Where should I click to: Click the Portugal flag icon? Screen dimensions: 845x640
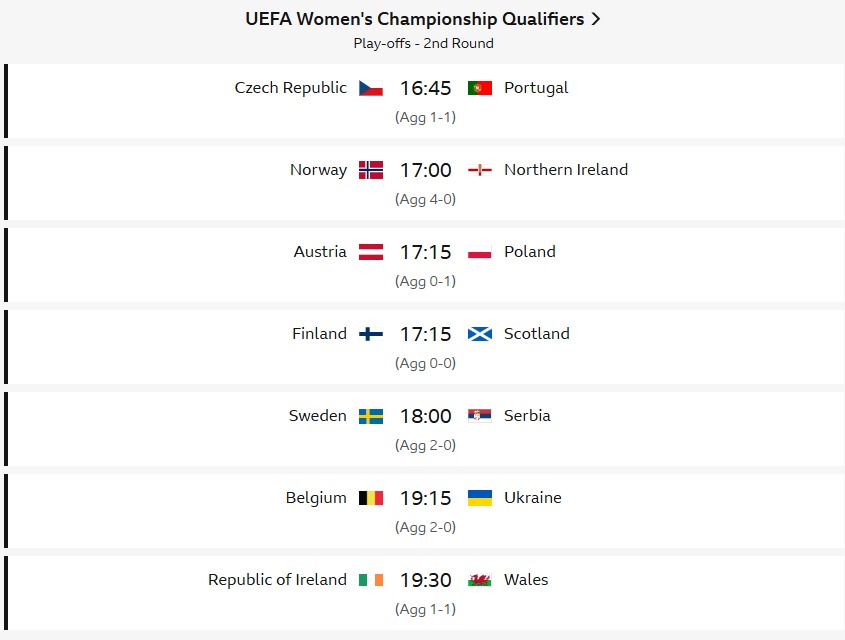[480, 88]
